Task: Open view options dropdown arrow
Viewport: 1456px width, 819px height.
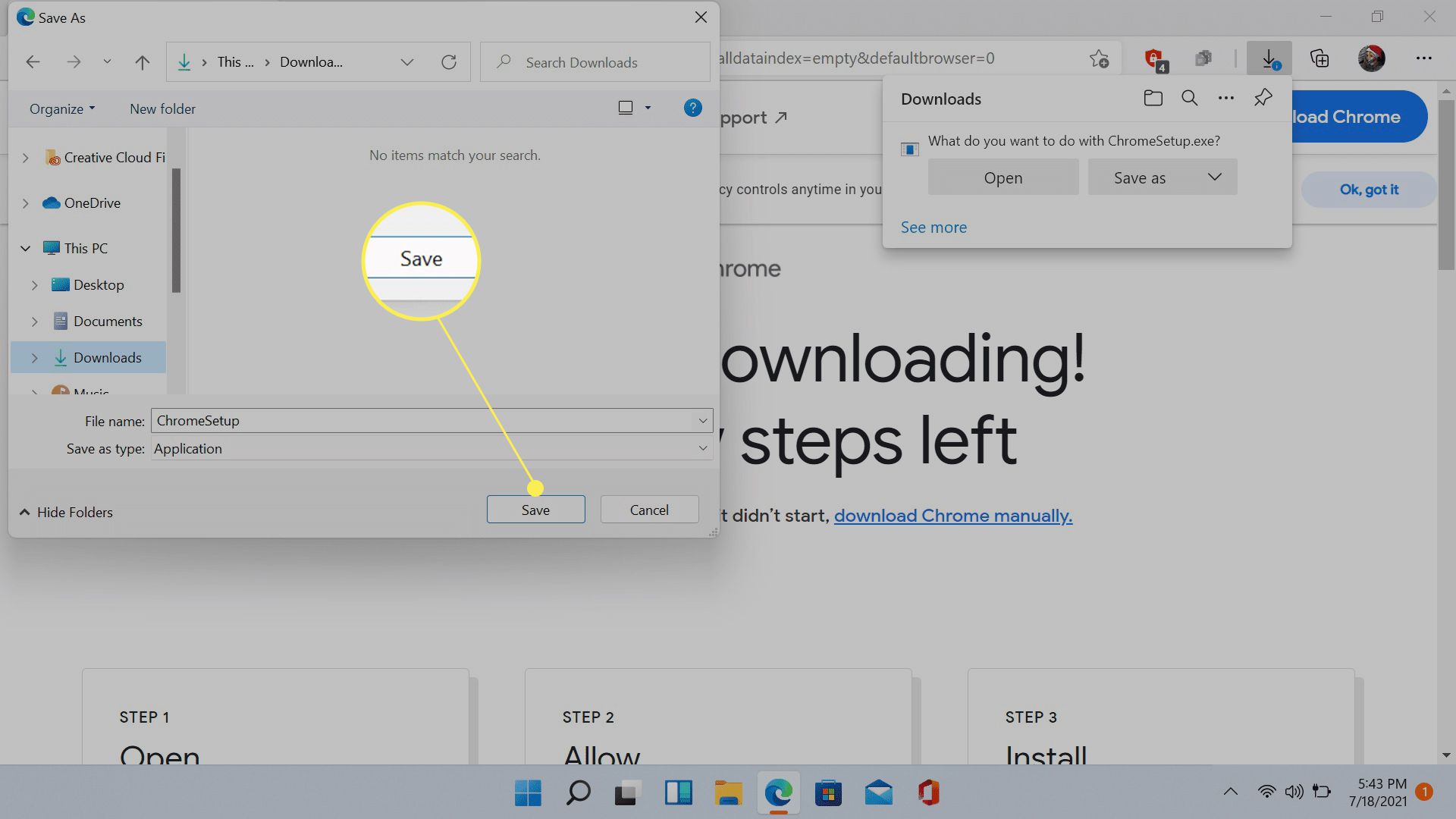Action: click(x=648, y=108)
